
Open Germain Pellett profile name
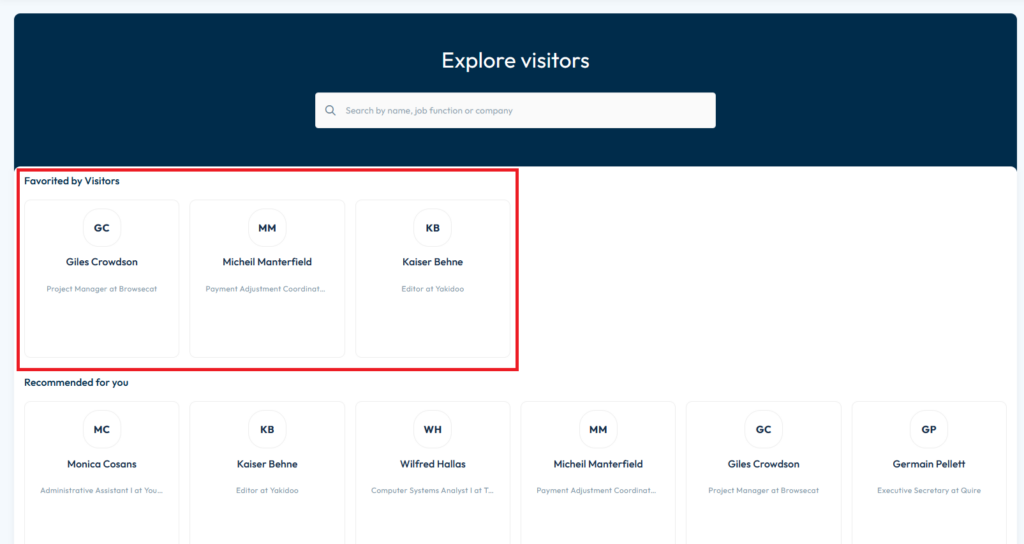(x=928, y=464)
